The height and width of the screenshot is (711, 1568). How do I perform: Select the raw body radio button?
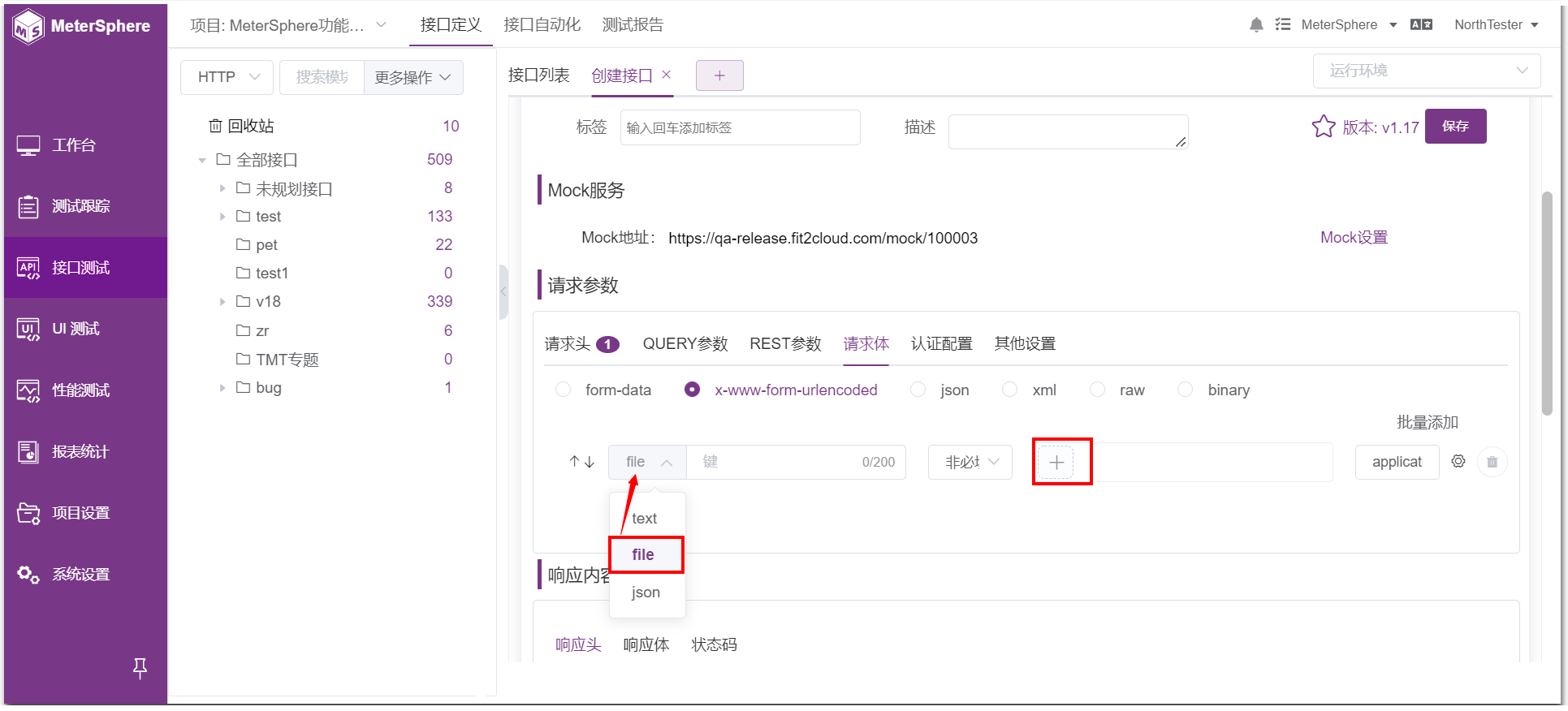1097,390
